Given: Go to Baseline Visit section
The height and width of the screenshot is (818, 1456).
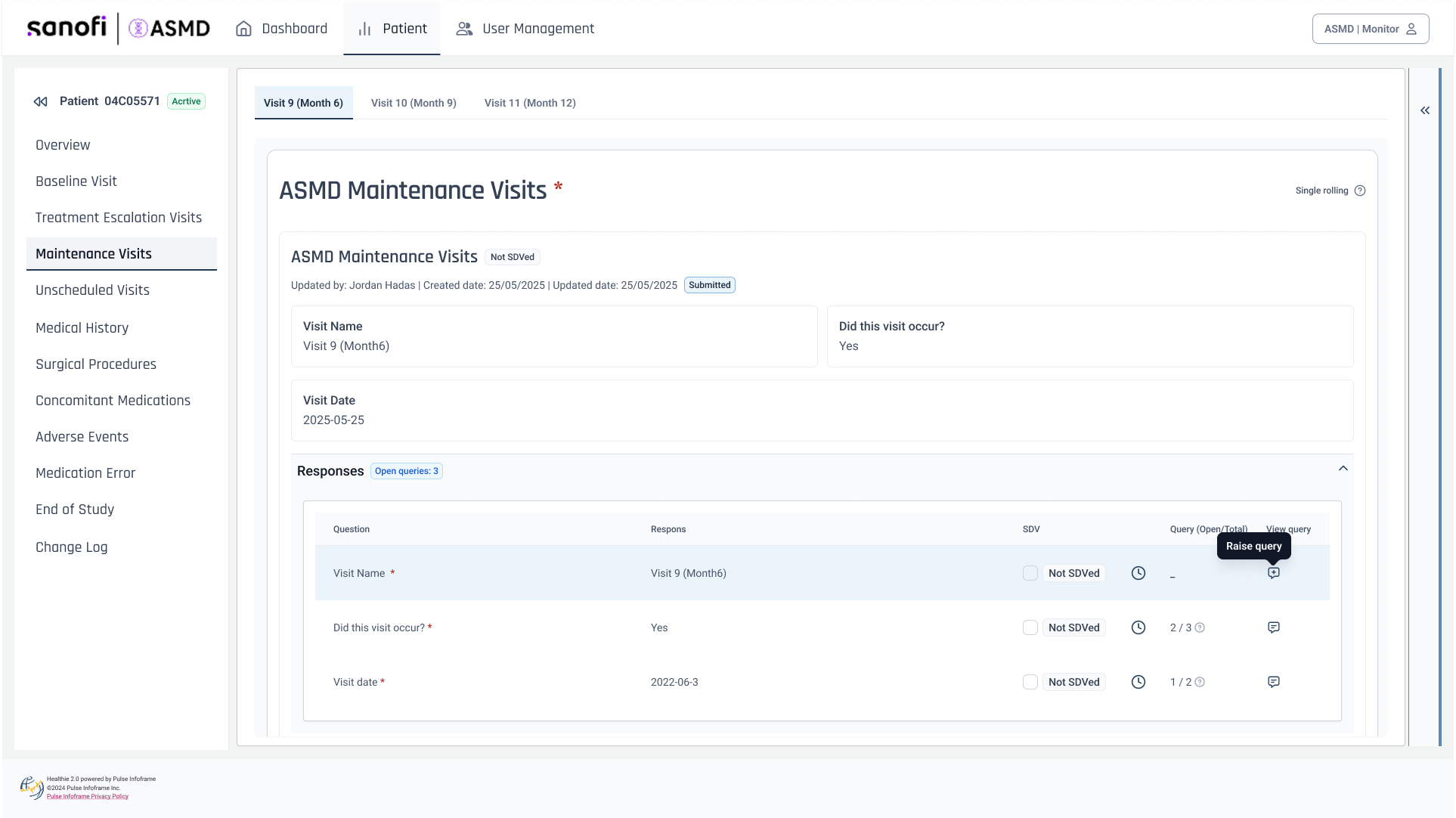Looking at the screenshot, I should tap(76, 181).
